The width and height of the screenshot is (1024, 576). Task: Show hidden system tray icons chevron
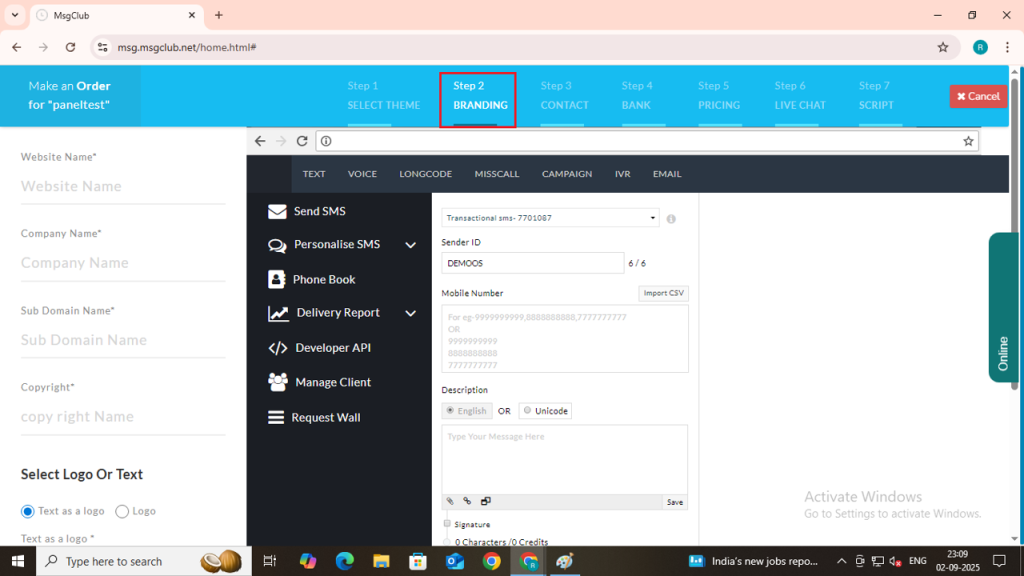pos(841,561)
